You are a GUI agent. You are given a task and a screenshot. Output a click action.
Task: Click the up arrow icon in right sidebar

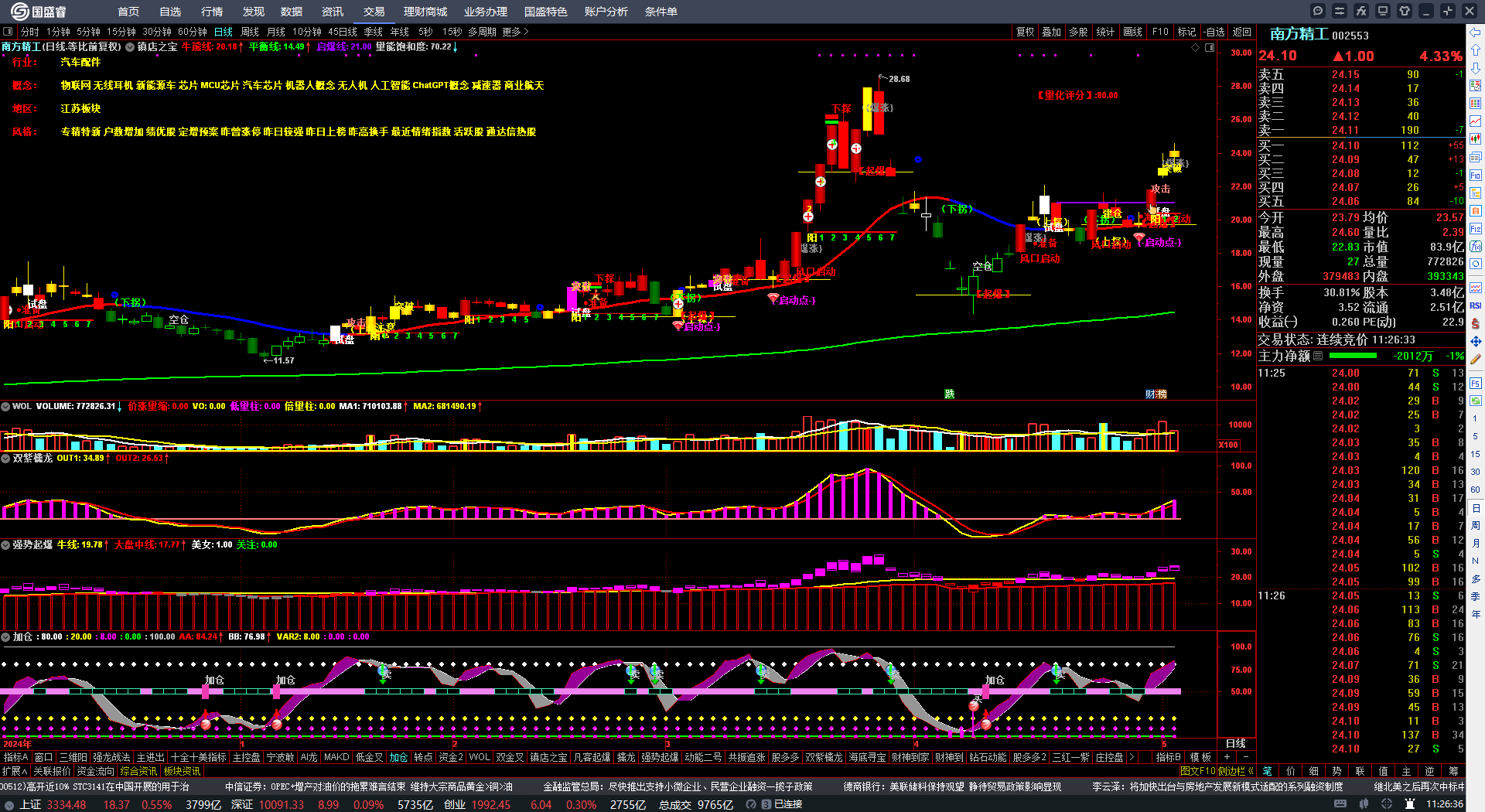click(1476, 49)
